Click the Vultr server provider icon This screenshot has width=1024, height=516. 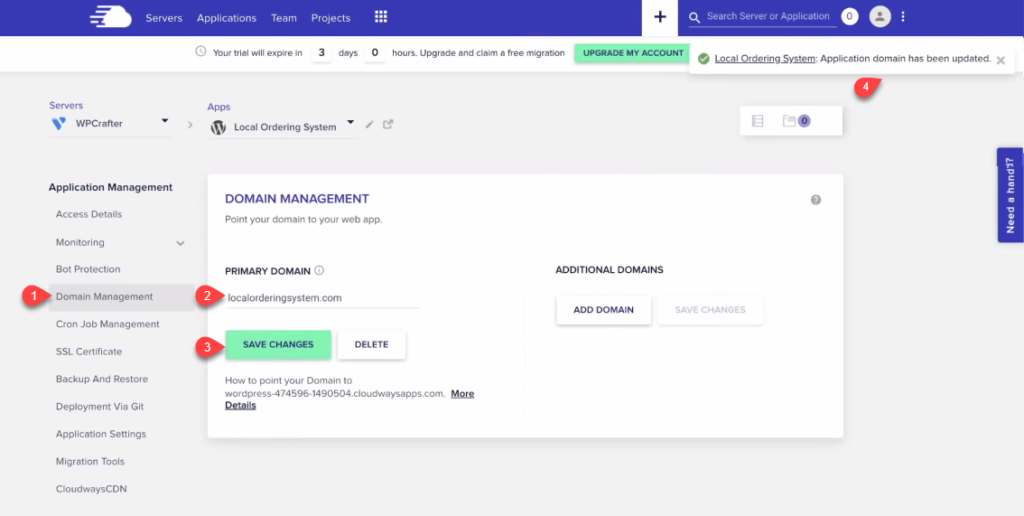(x=59, y=123)
